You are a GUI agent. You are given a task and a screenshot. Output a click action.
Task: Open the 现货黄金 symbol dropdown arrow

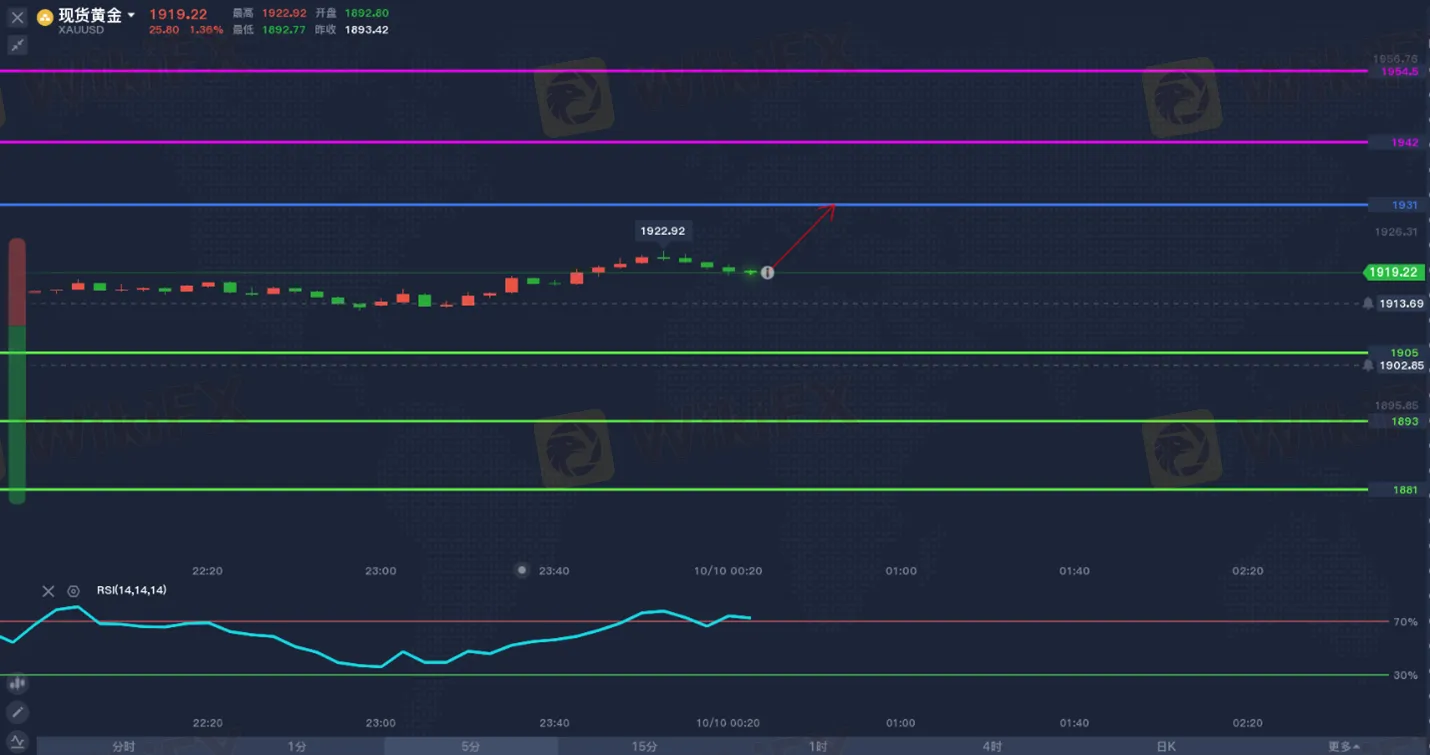point(131,15)
